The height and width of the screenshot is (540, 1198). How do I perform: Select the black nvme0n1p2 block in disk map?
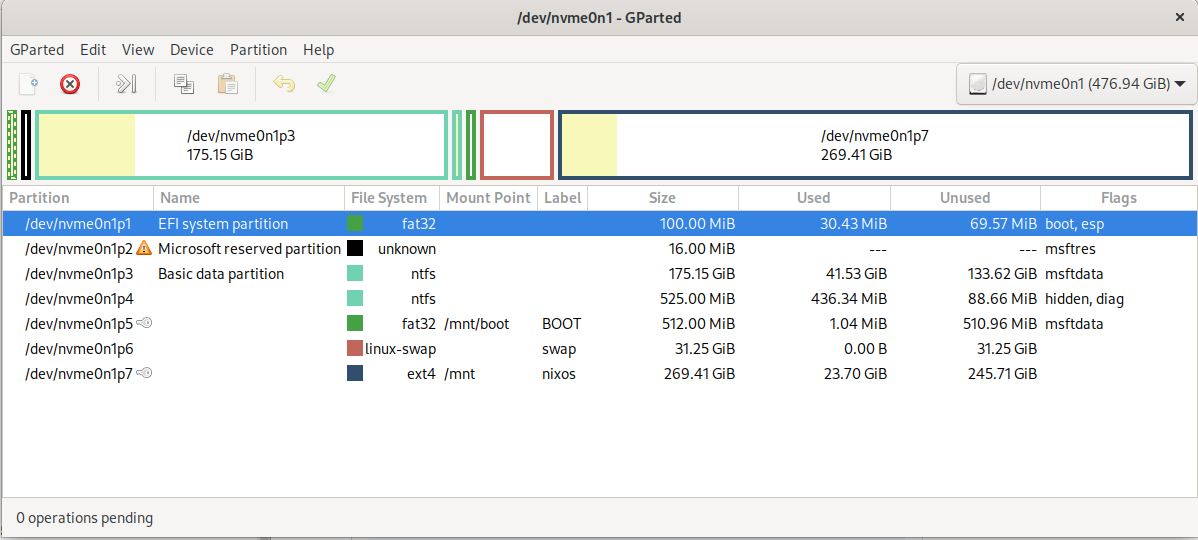(x=26, y=145)
